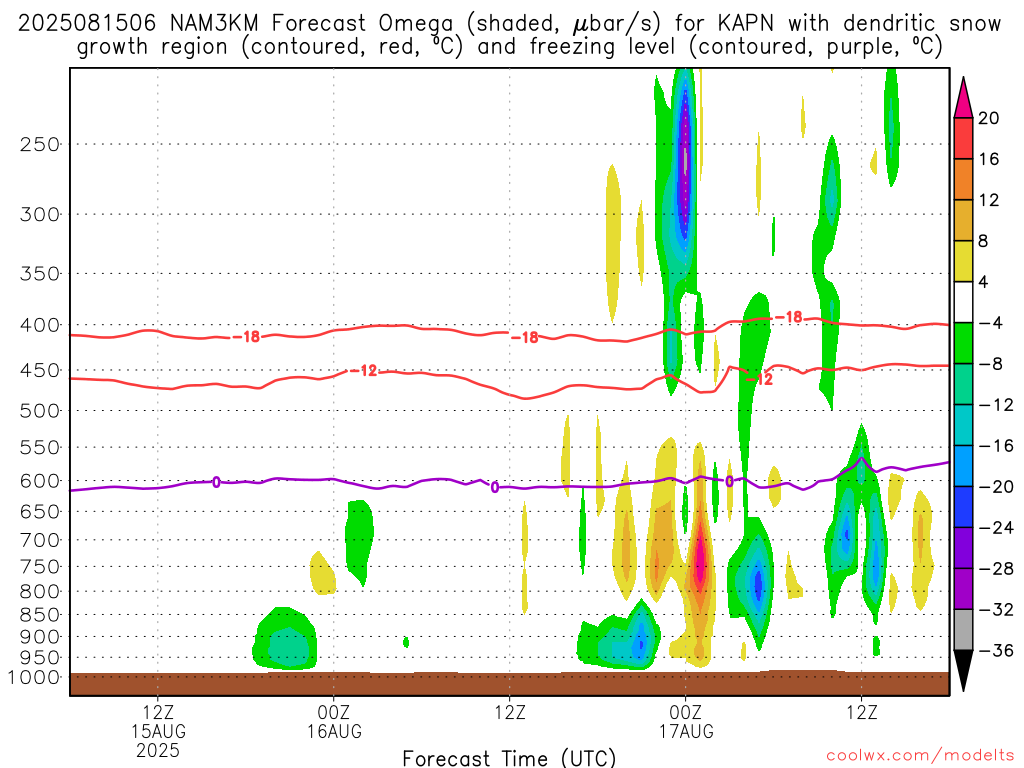Click the 900 pressure level label

(40, 637)
